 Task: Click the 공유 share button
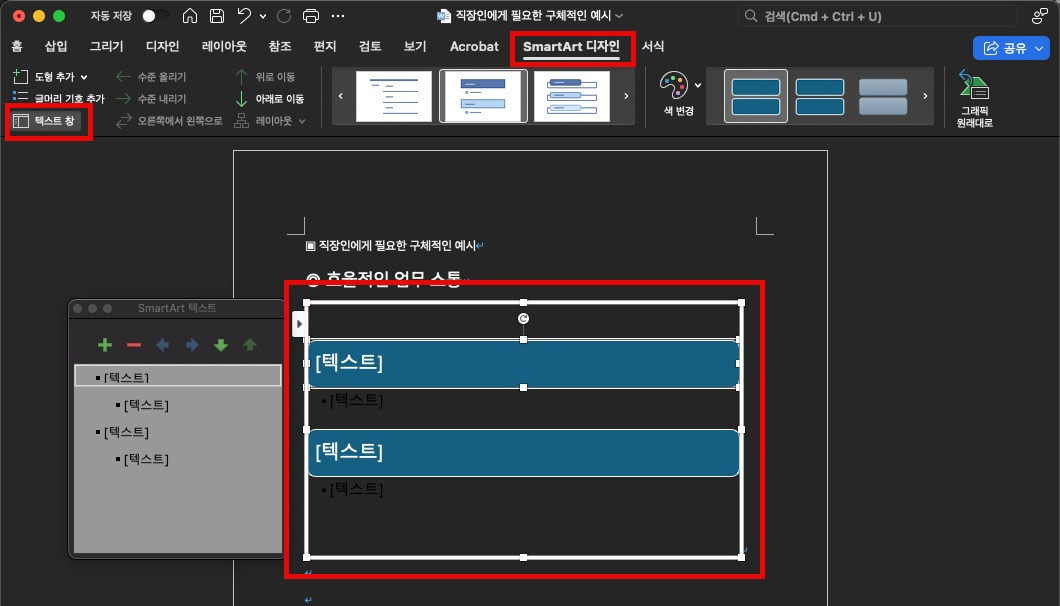pos(1011,48)
